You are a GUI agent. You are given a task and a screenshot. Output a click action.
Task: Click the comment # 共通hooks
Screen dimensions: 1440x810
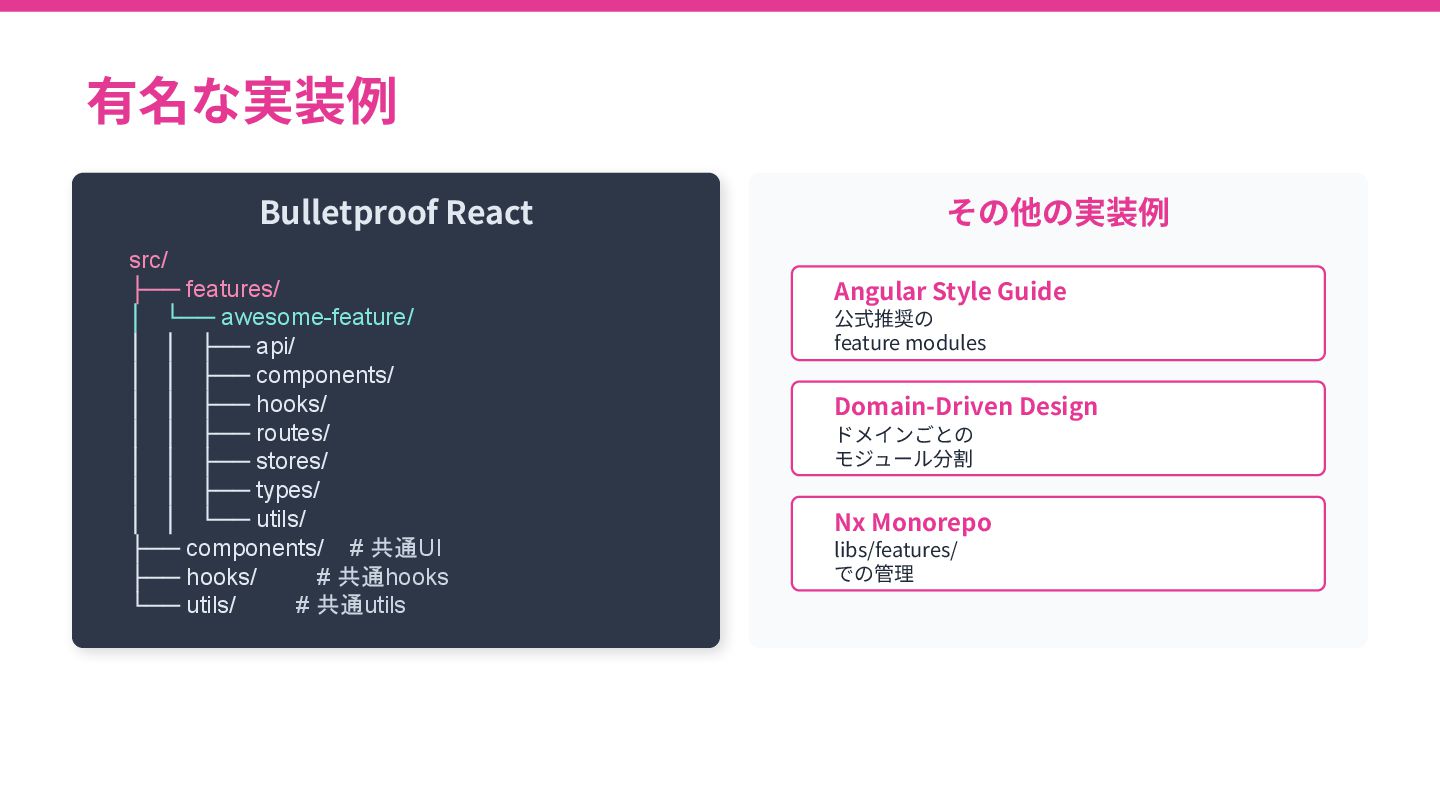point(382,577)
